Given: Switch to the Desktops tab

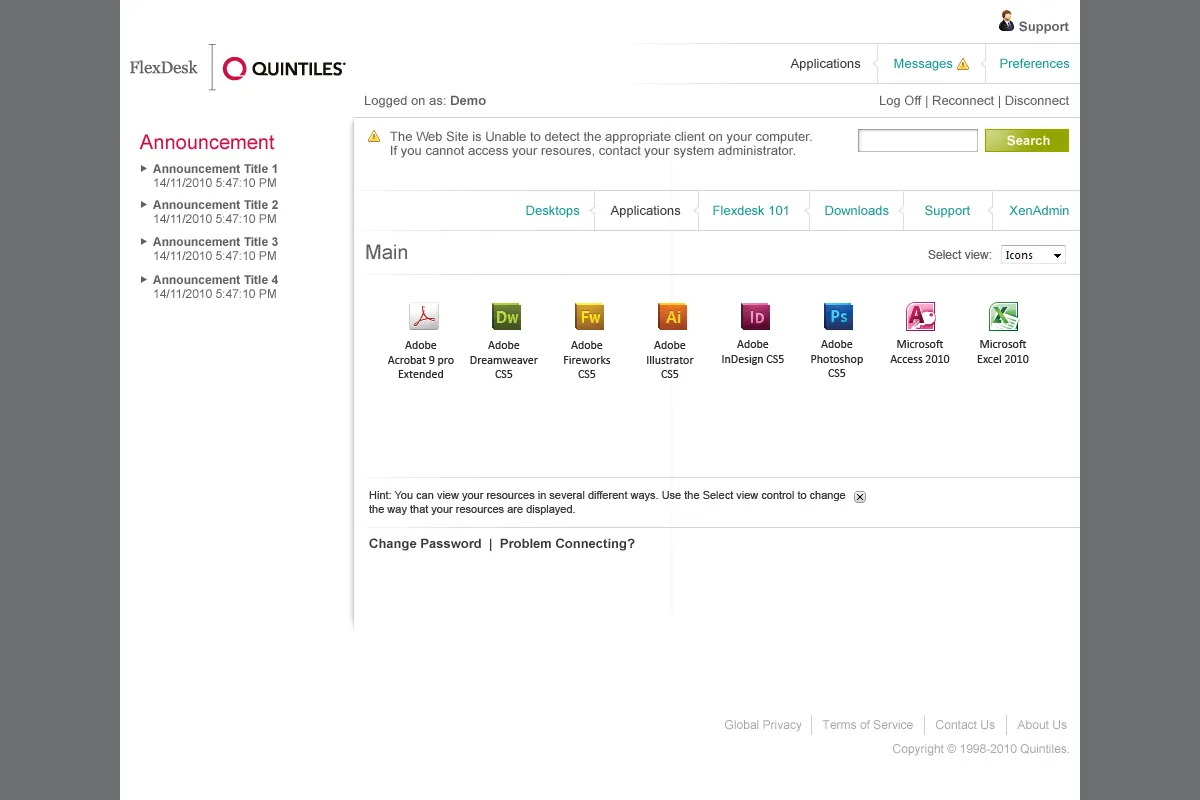Looking at the screenshot, I should point(552,211).
